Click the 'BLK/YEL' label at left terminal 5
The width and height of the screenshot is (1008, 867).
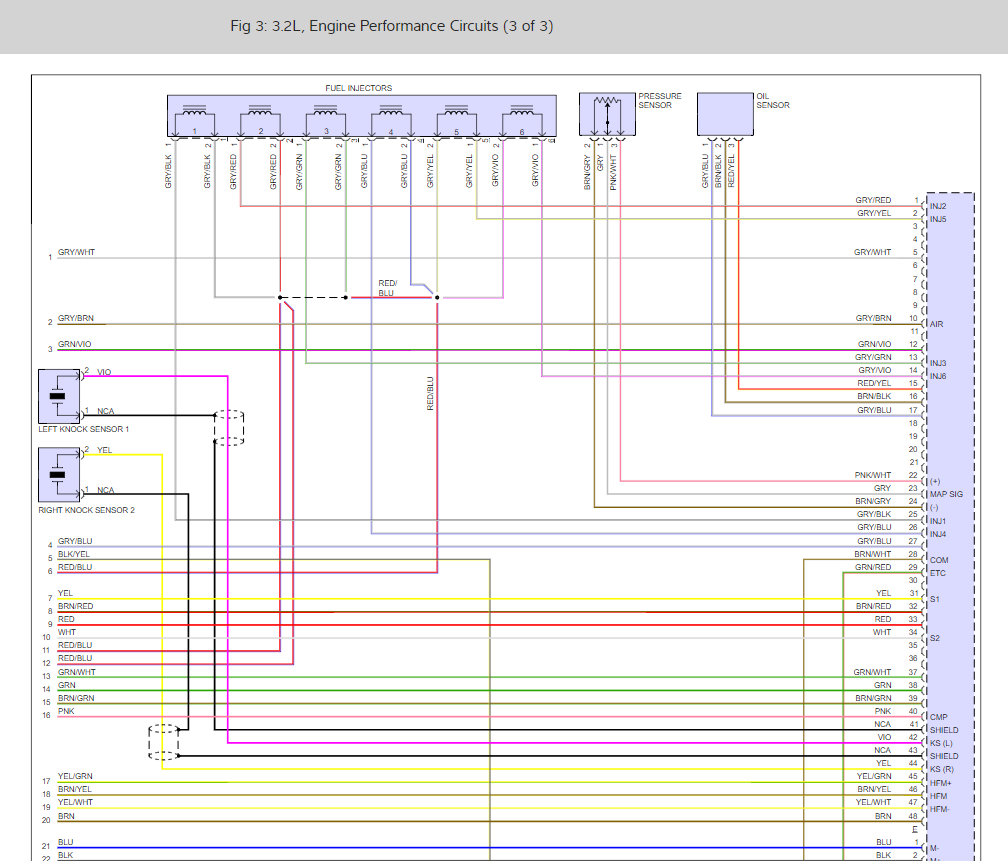tap(74, 554)
